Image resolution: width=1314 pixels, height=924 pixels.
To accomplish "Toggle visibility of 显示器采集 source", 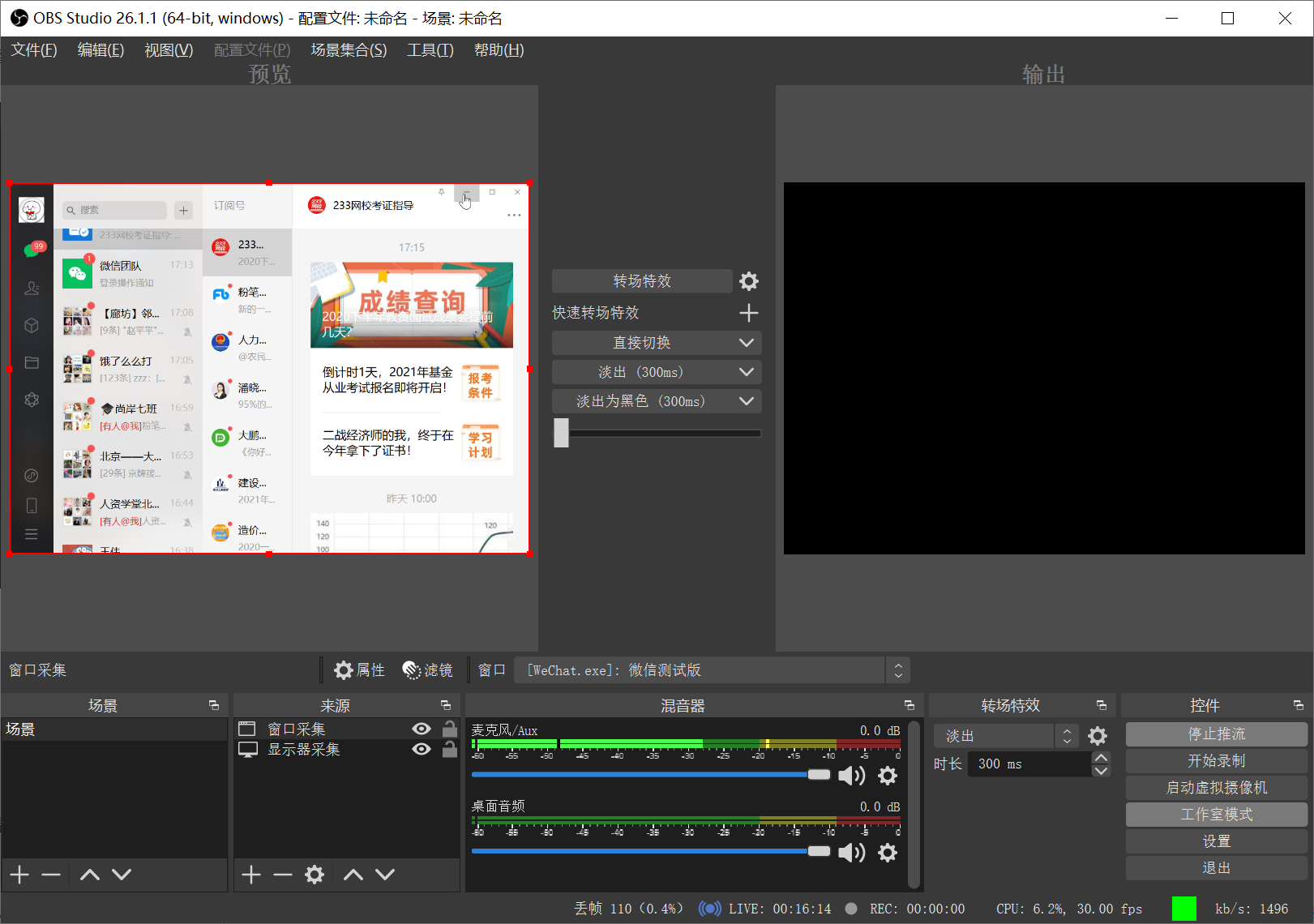I will tap(422, 749).
